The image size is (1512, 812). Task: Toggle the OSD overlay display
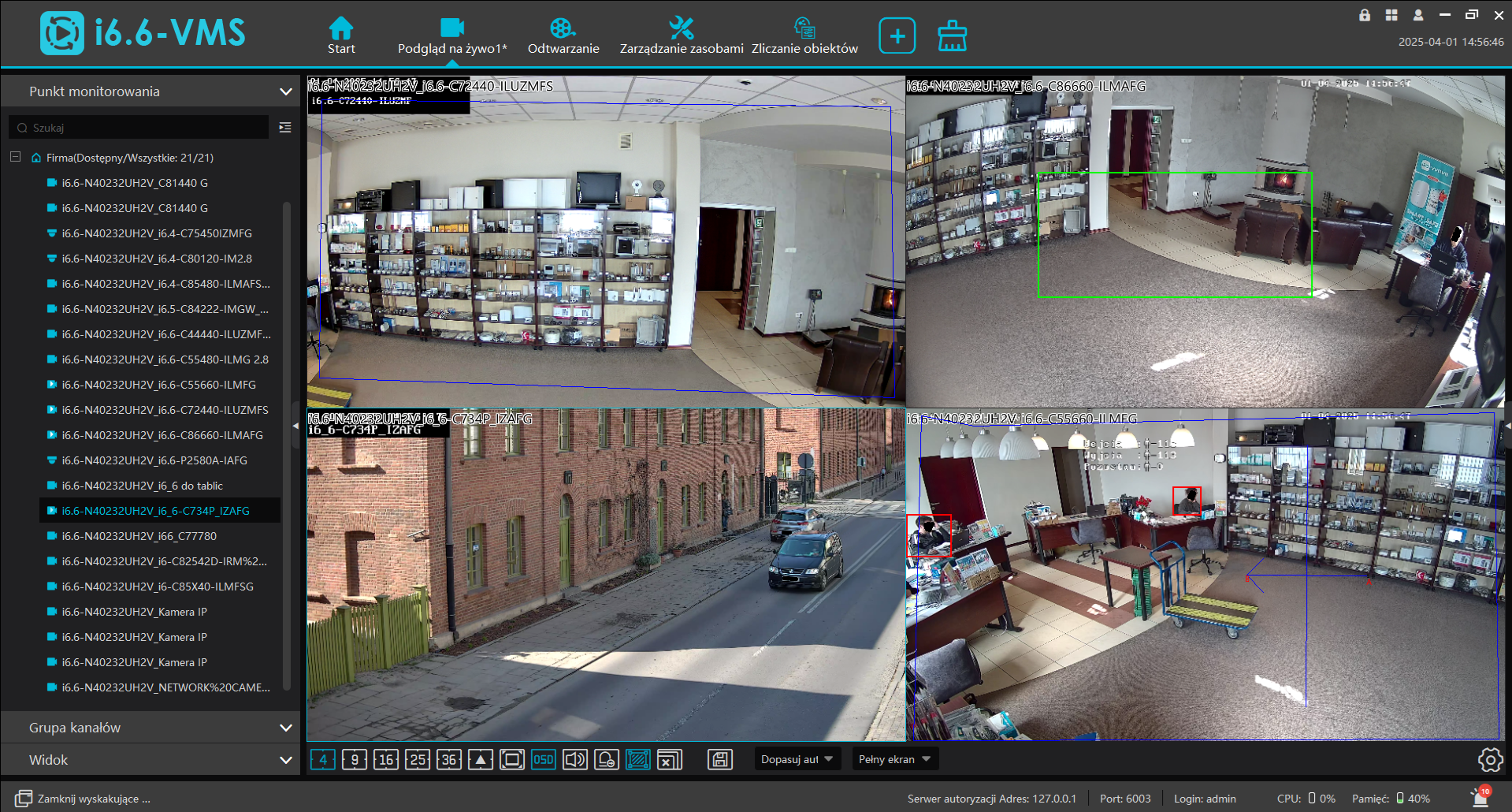click(543, 759)
